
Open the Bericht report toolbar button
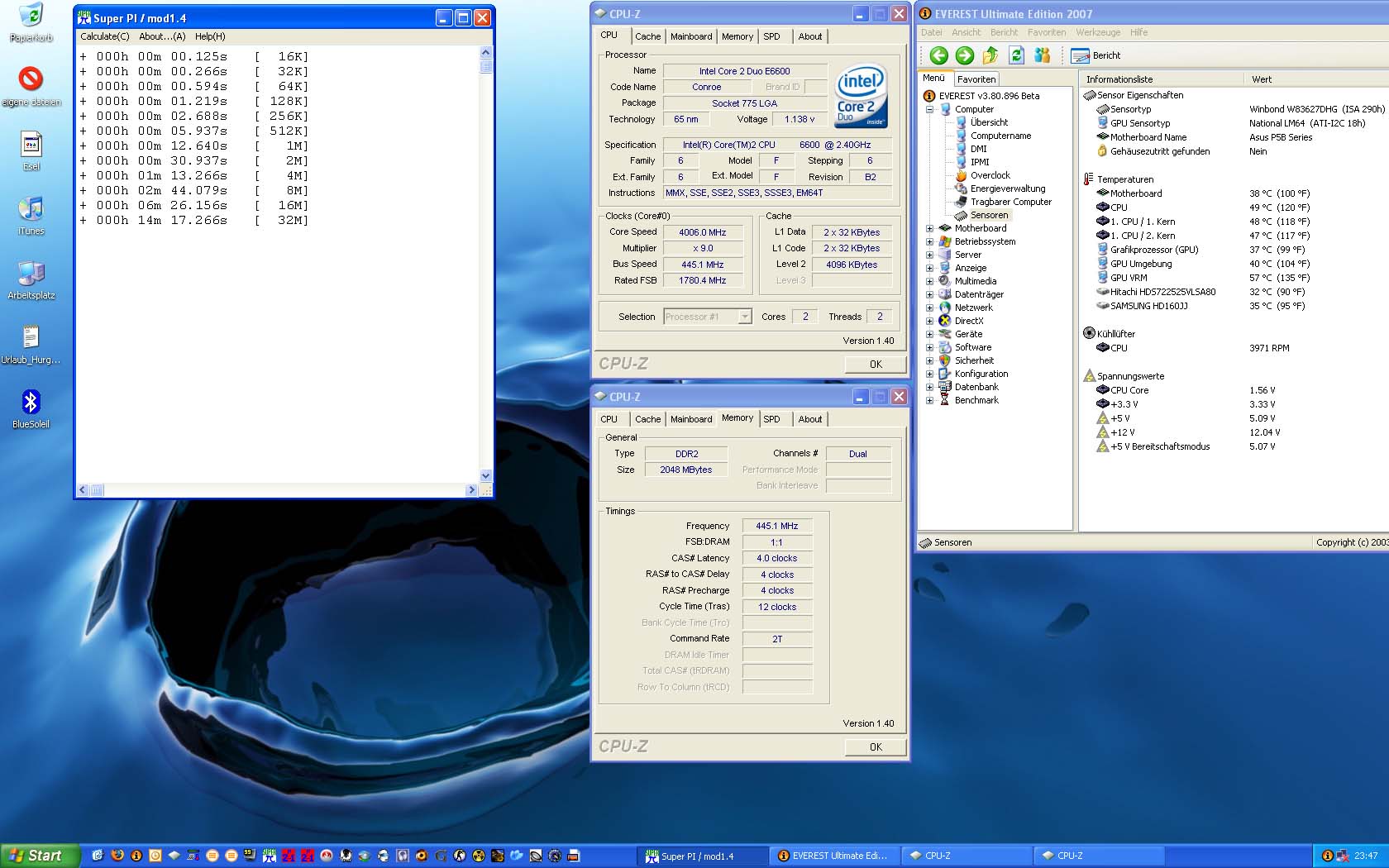pyautogui.click(x=1096, y=55)
